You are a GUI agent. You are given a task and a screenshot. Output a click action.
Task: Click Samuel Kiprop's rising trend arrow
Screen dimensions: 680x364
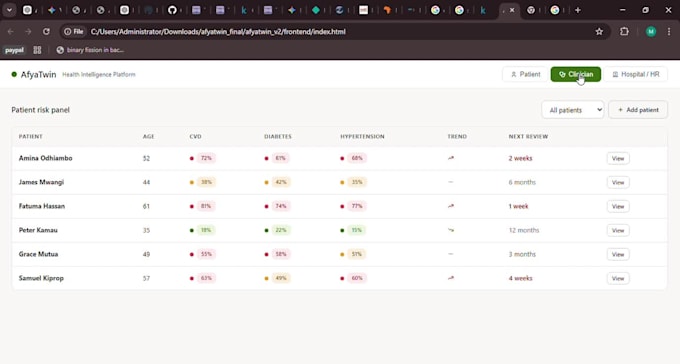[451, 278]
